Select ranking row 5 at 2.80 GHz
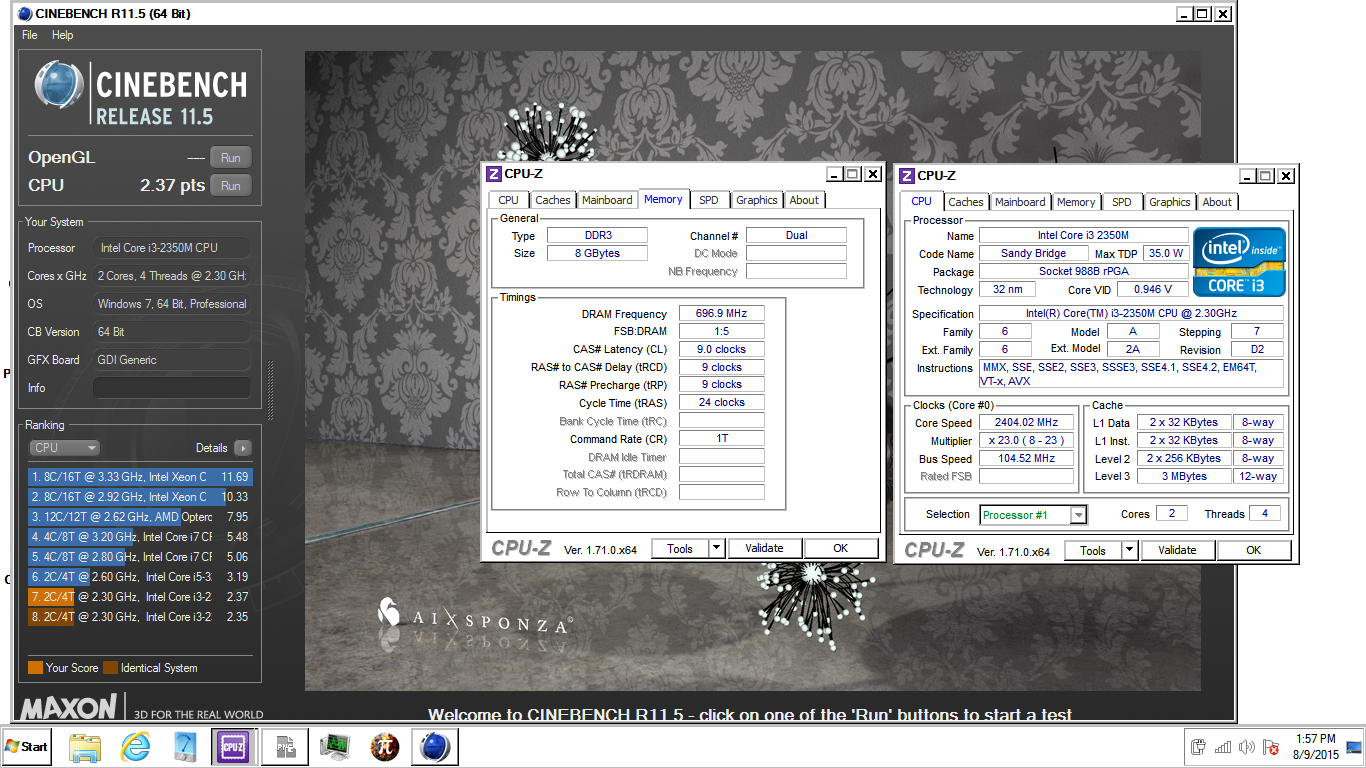The height and width of the screenshot is (768, 1366). [140, 557]
